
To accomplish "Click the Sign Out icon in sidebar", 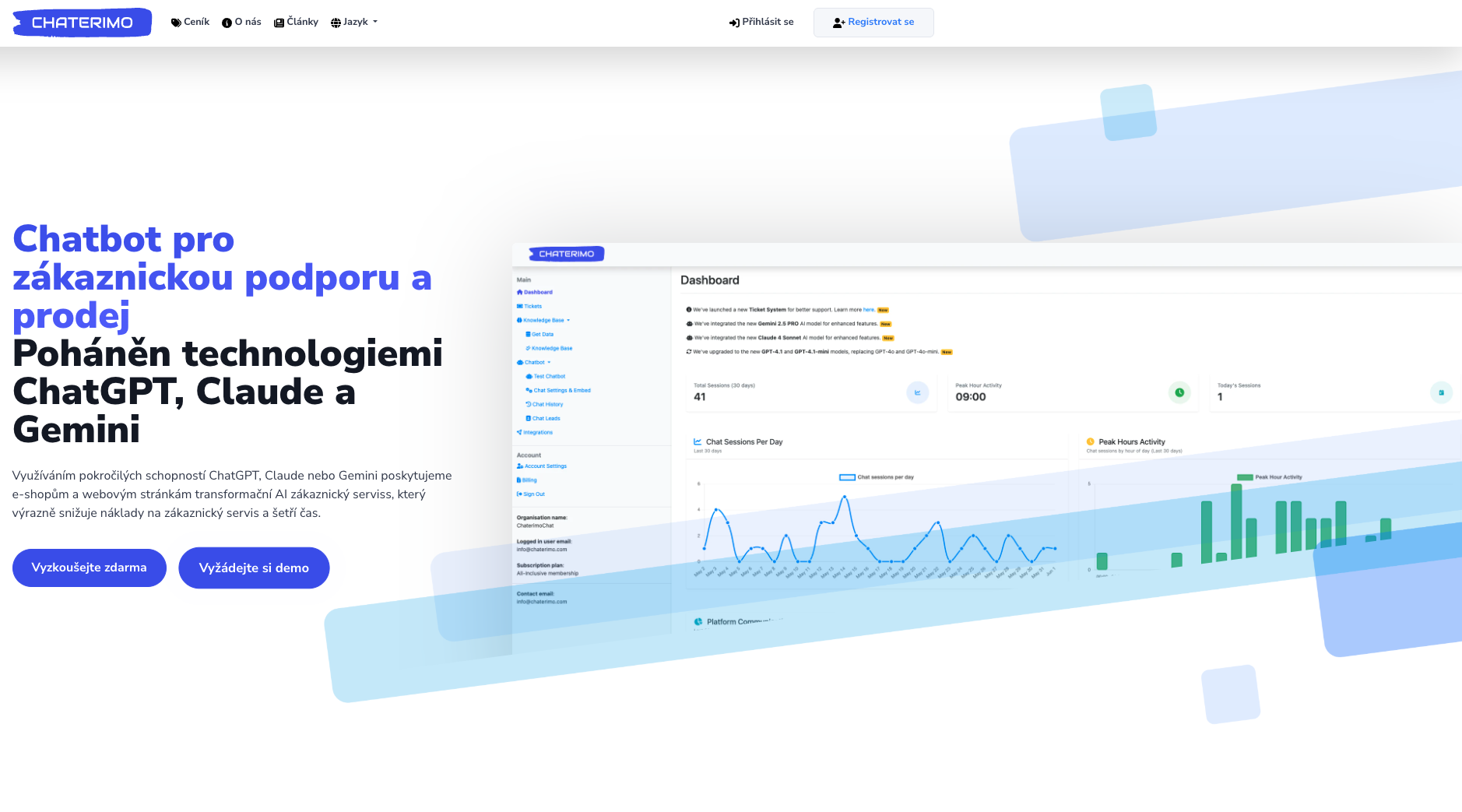I will 519,494.
